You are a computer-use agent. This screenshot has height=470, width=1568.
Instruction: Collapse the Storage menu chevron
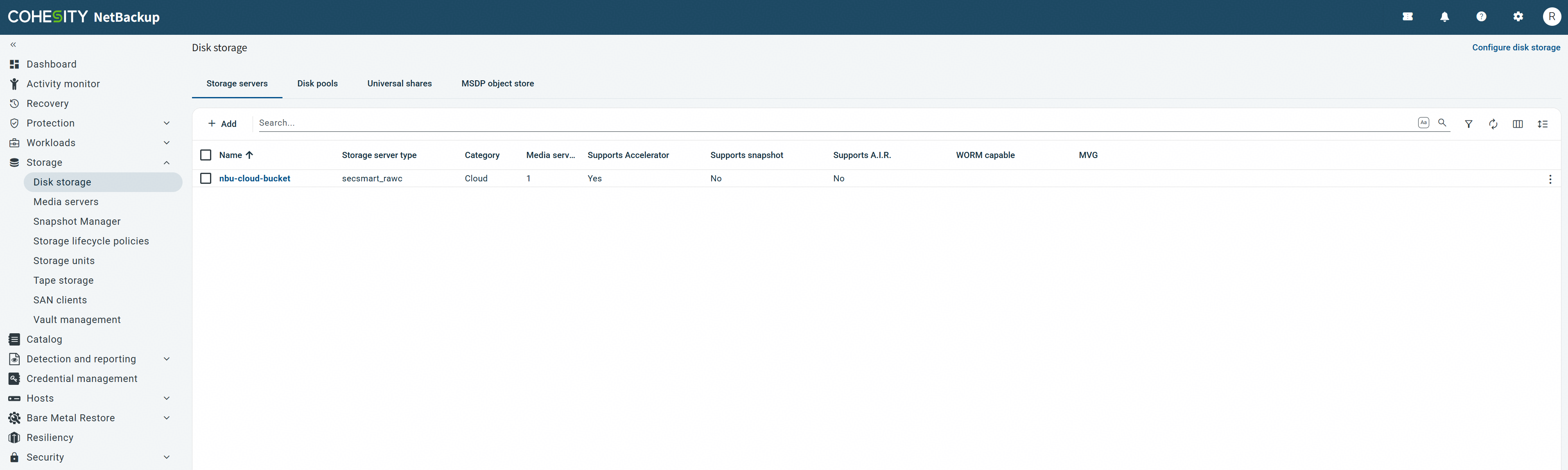click(x=167, y=163)
